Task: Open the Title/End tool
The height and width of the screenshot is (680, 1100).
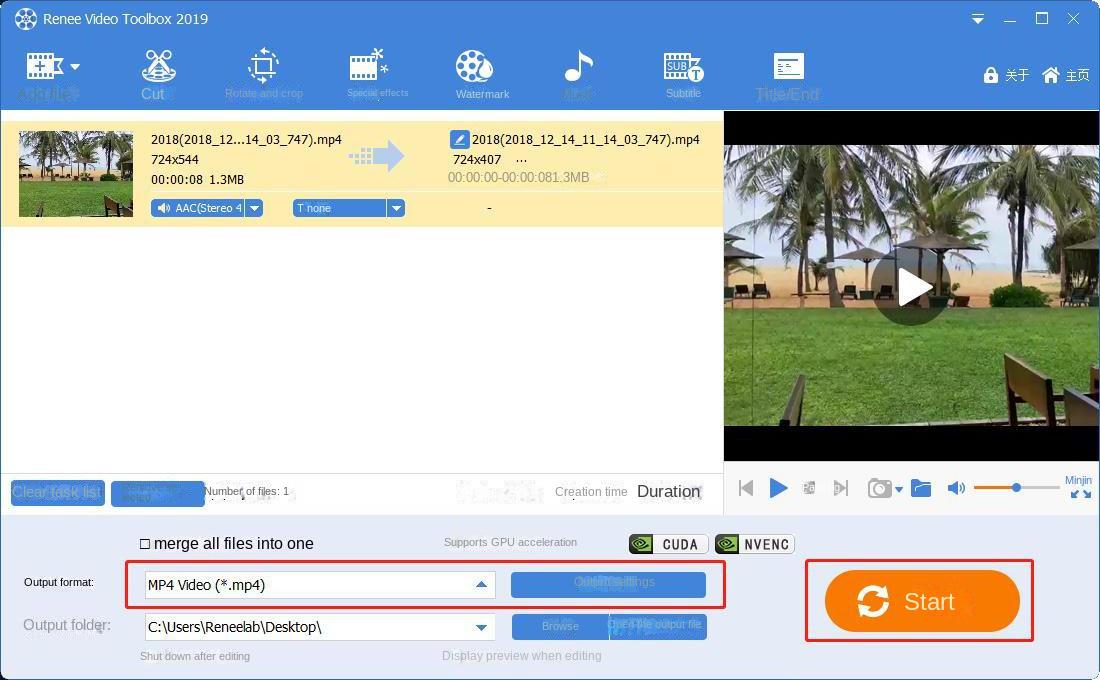Action: click(788, 76)
